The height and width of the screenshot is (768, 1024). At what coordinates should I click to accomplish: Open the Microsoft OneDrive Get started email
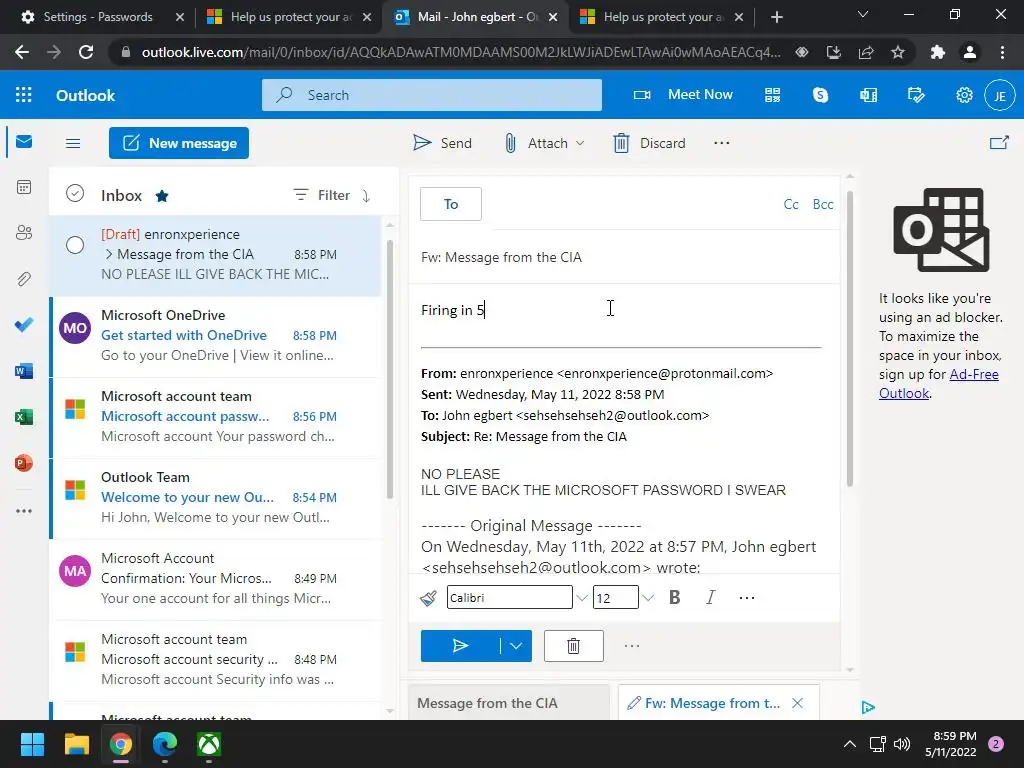click(217, 336)
